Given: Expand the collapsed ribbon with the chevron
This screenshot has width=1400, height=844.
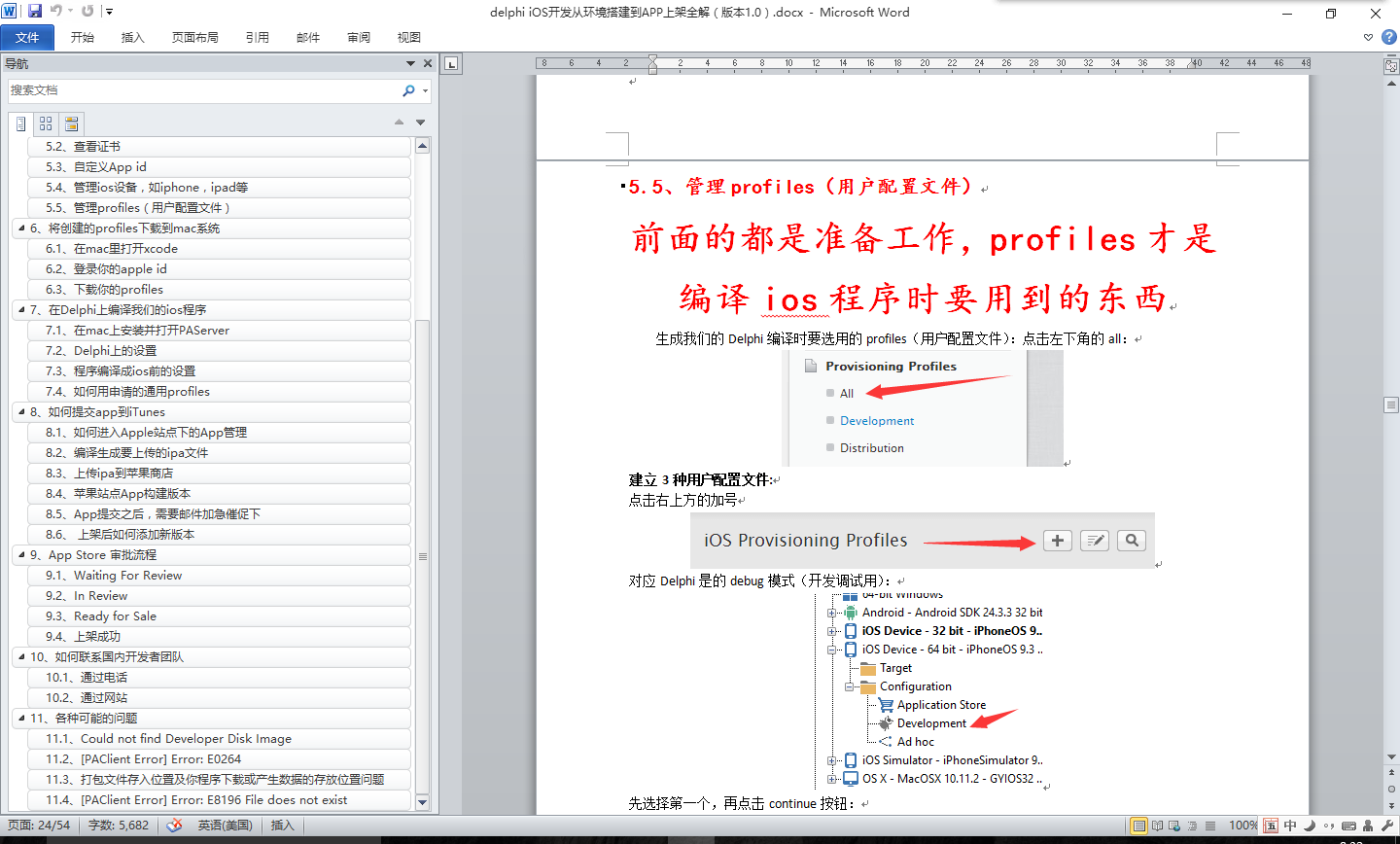Looking at the screenshot, I should coord(1369,37).
